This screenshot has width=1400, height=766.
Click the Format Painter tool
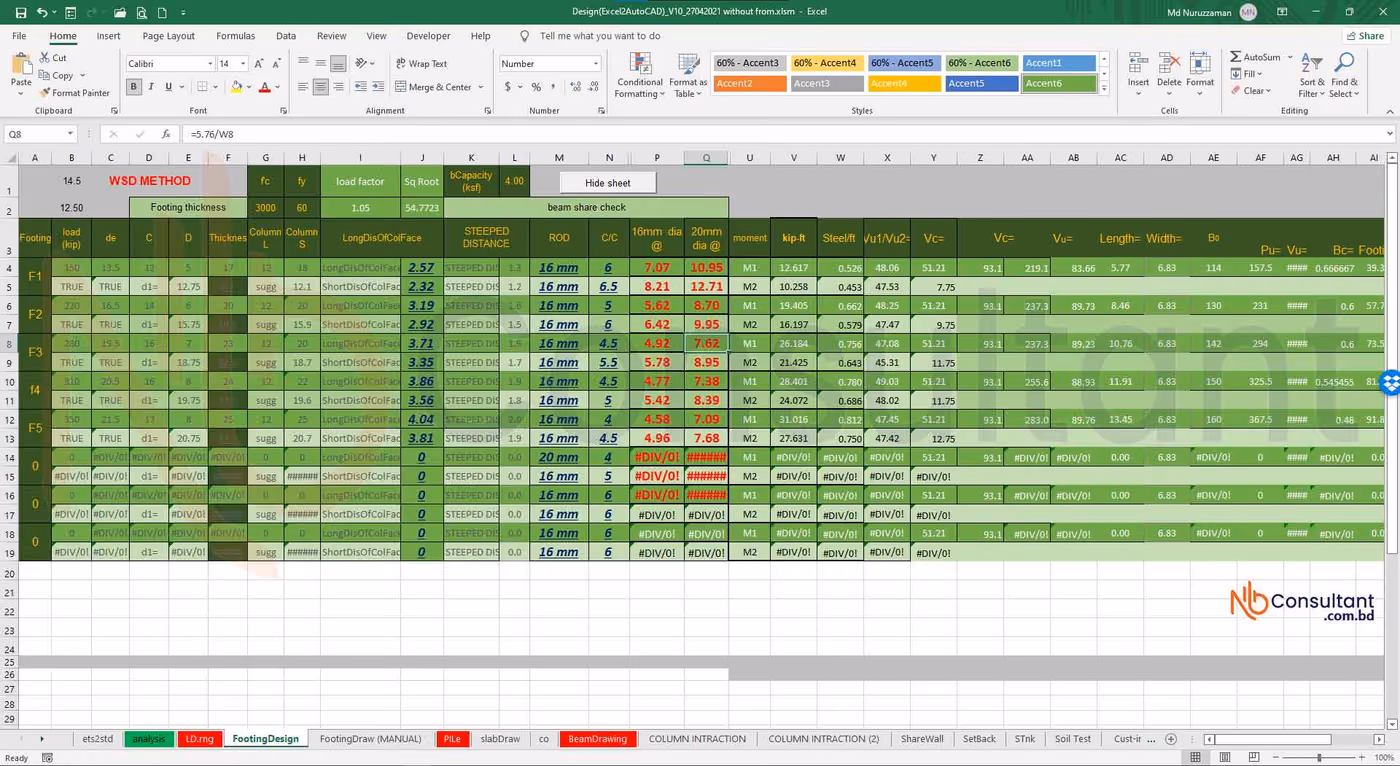click(75, 93)
